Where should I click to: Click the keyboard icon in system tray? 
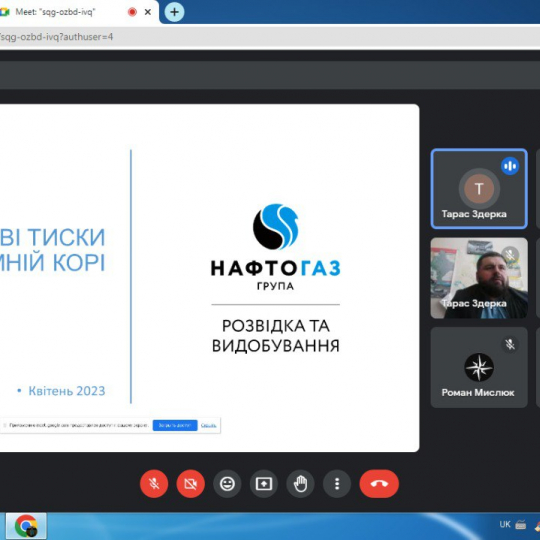pos(521,525)
